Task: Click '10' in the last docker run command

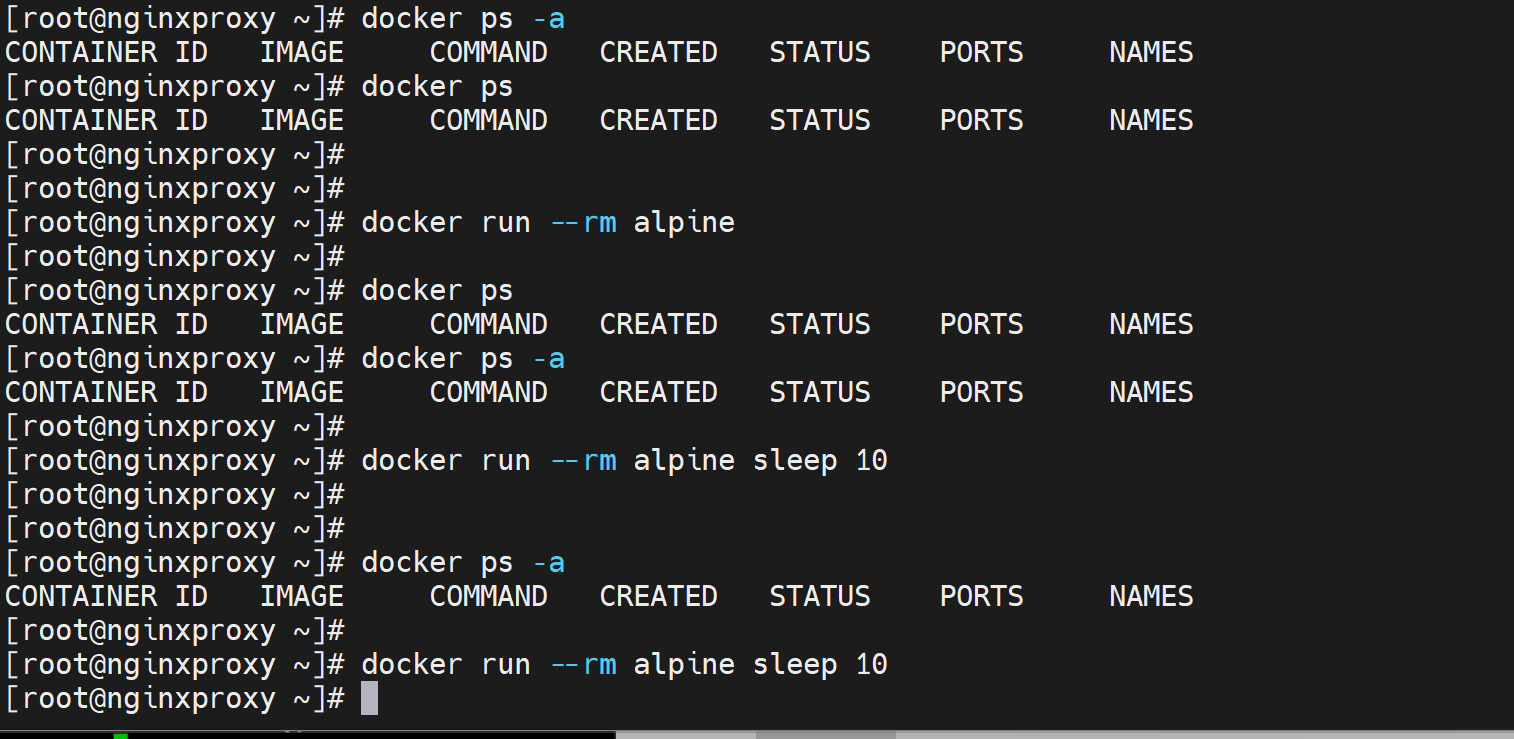Action: click(x=871, y=664)
